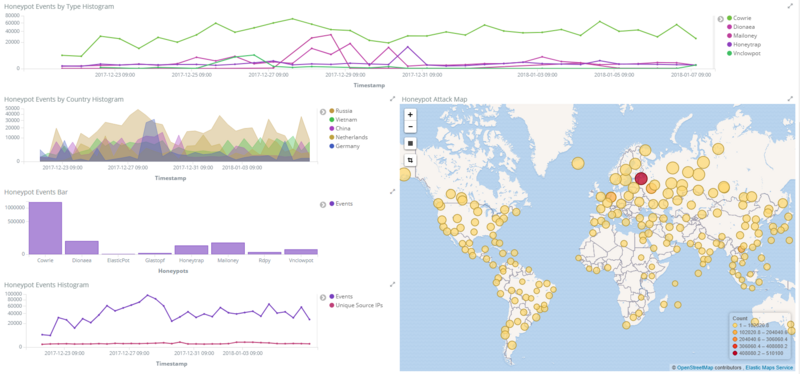Click the dark red attack map circle
The width and height of the screenshot is (800, 374).
(x=641, y=179)
